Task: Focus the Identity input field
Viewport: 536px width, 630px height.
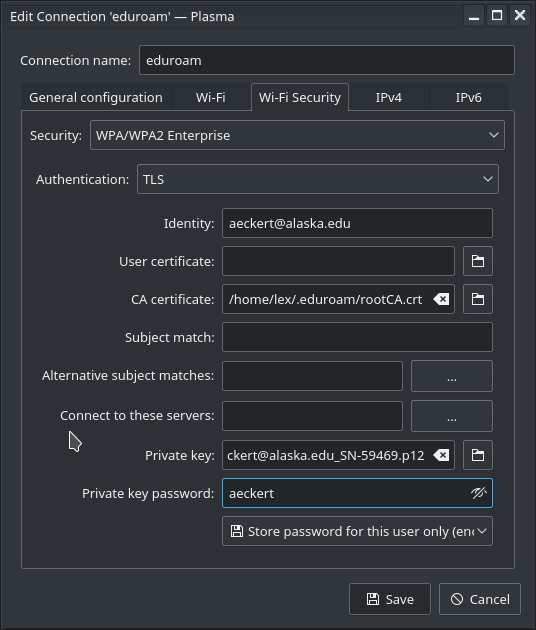Action: point(357,223)
